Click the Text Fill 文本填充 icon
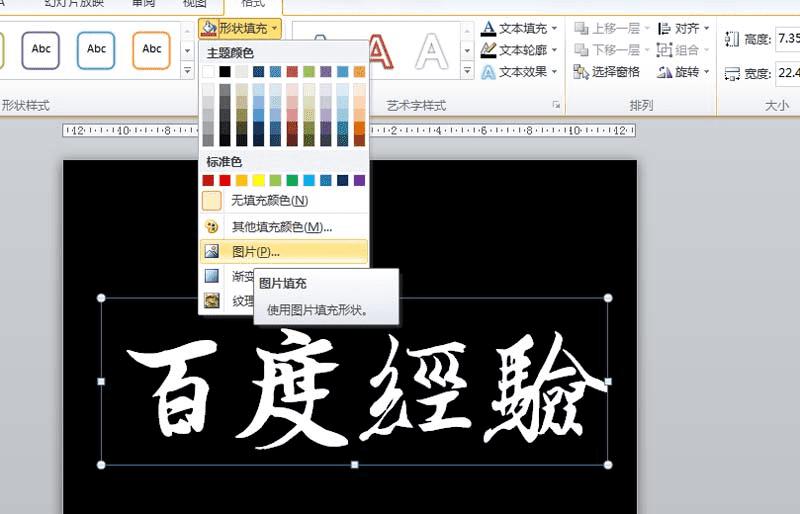Screen dimensions: 800x514 coord(488,29)
